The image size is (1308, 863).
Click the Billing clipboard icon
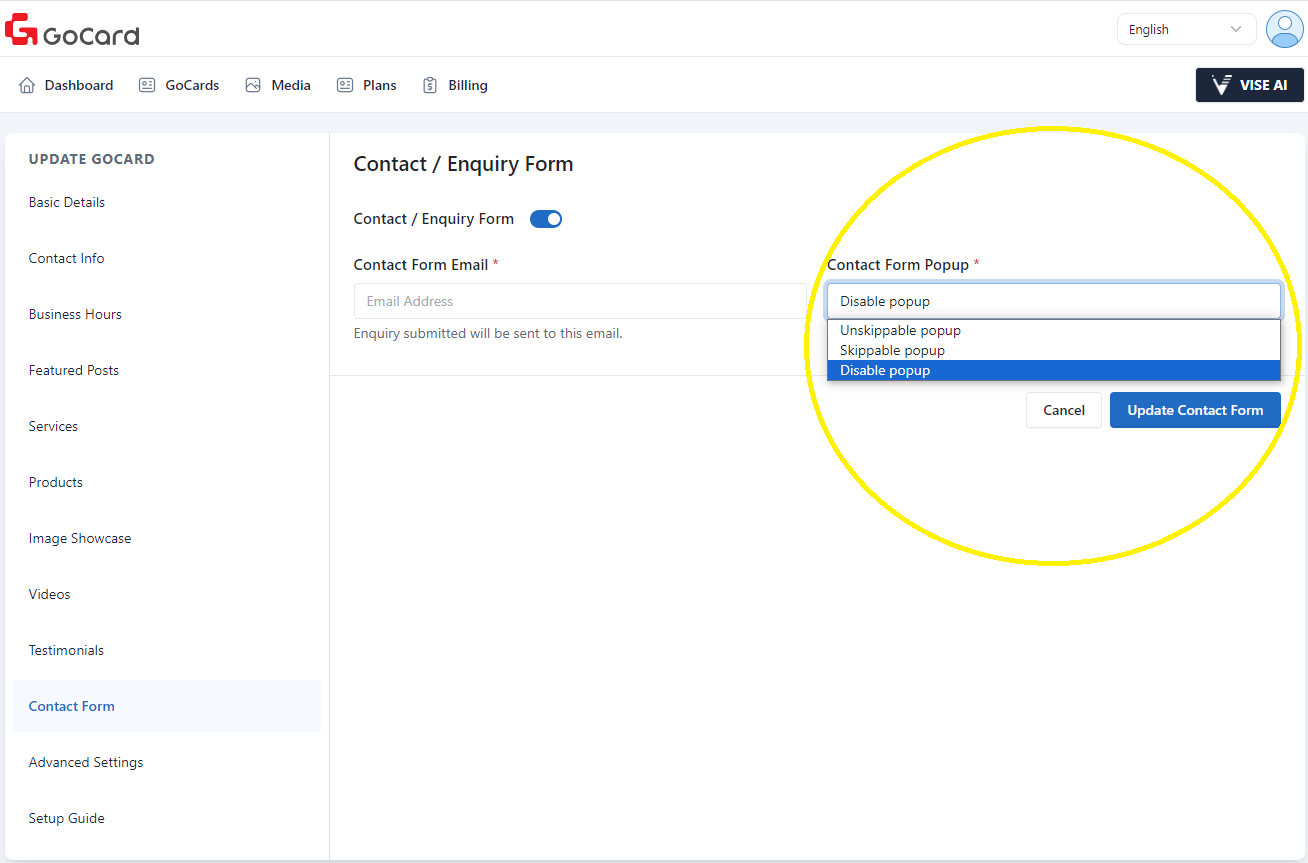(x=430, y=85)
